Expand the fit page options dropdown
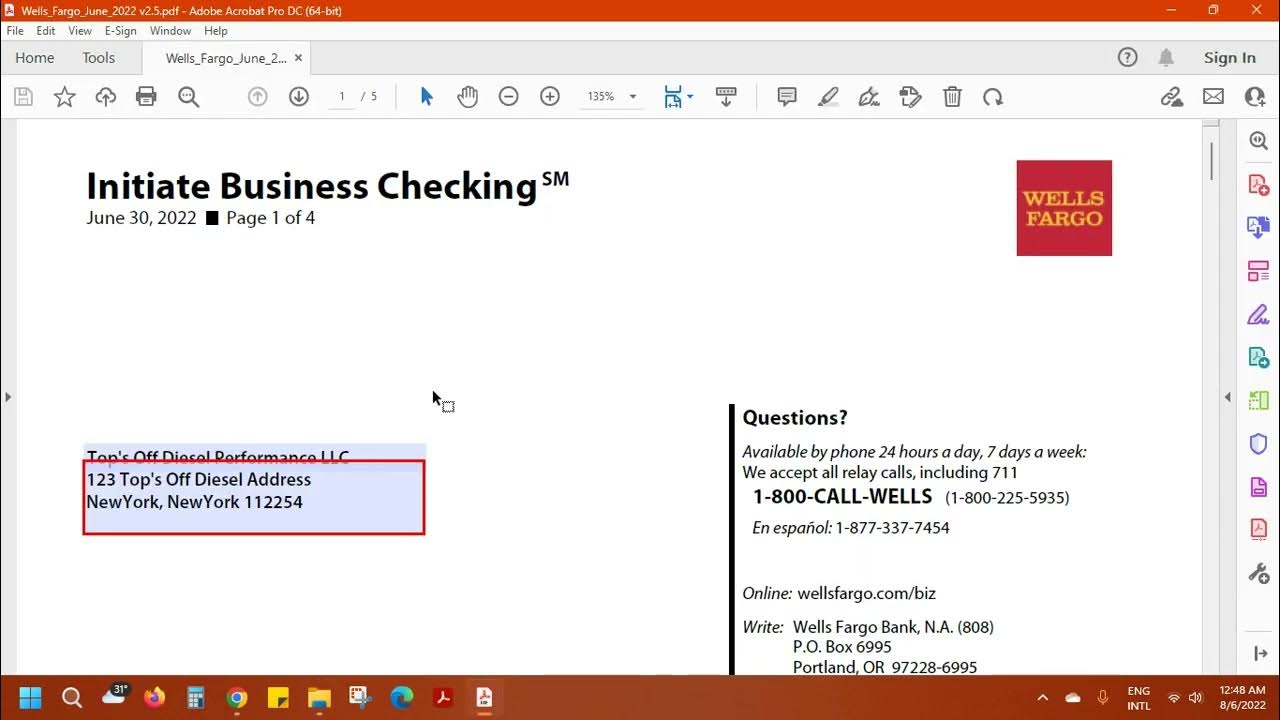 click(x=690, y=97)
